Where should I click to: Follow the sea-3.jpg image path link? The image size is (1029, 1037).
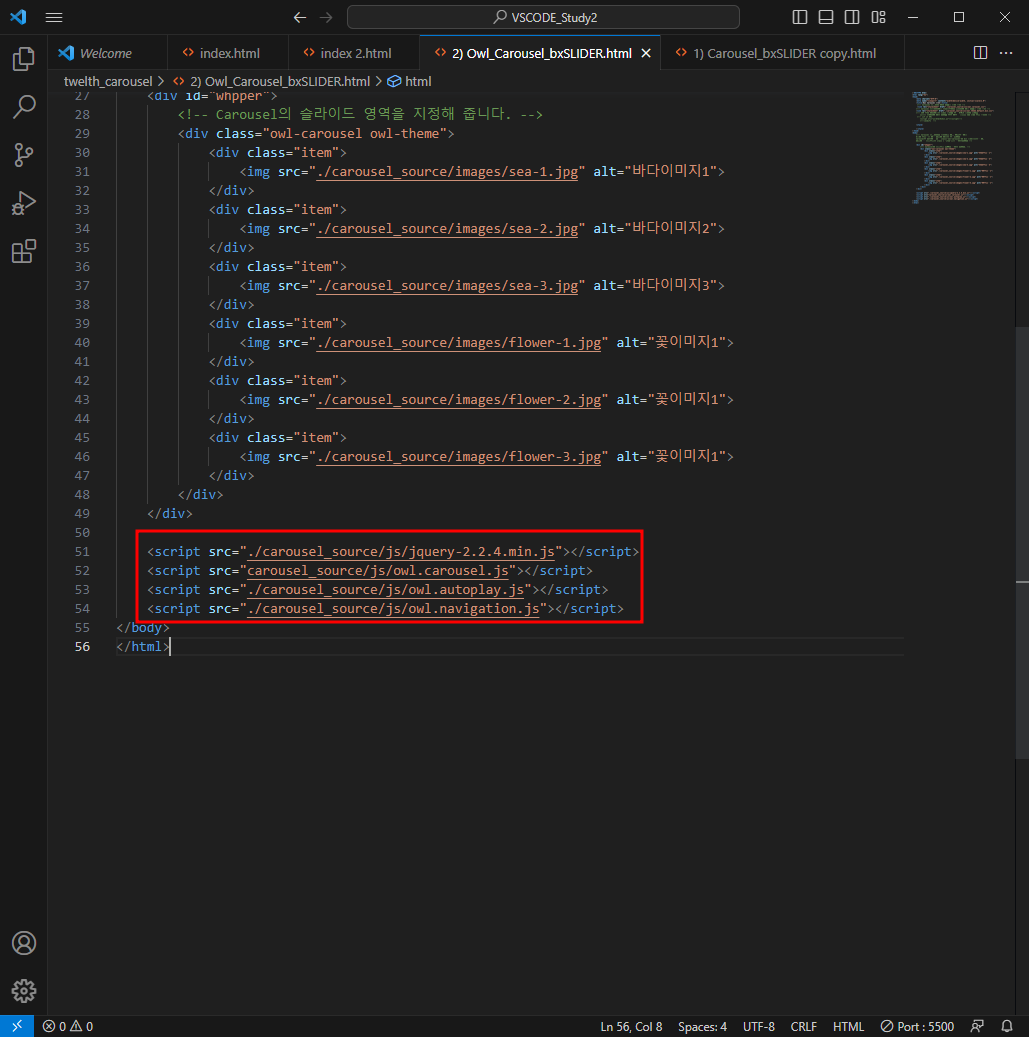[x=447, y=286]
